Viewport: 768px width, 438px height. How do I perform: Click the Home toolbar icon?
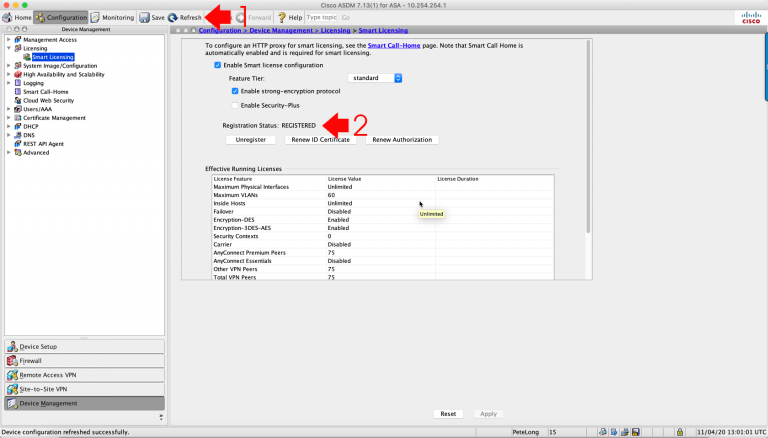click(x=7, y=18)
